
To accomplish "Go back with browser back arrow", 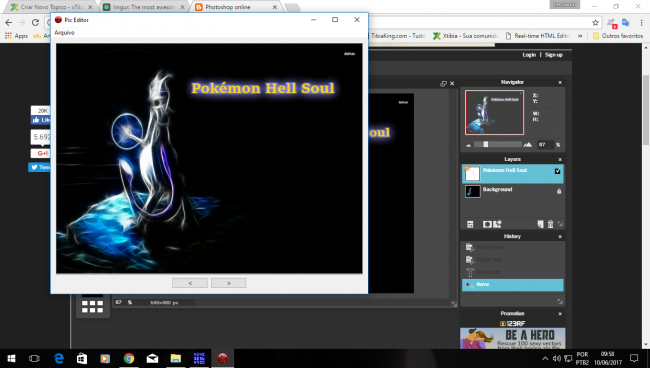I will coord(9,22).
